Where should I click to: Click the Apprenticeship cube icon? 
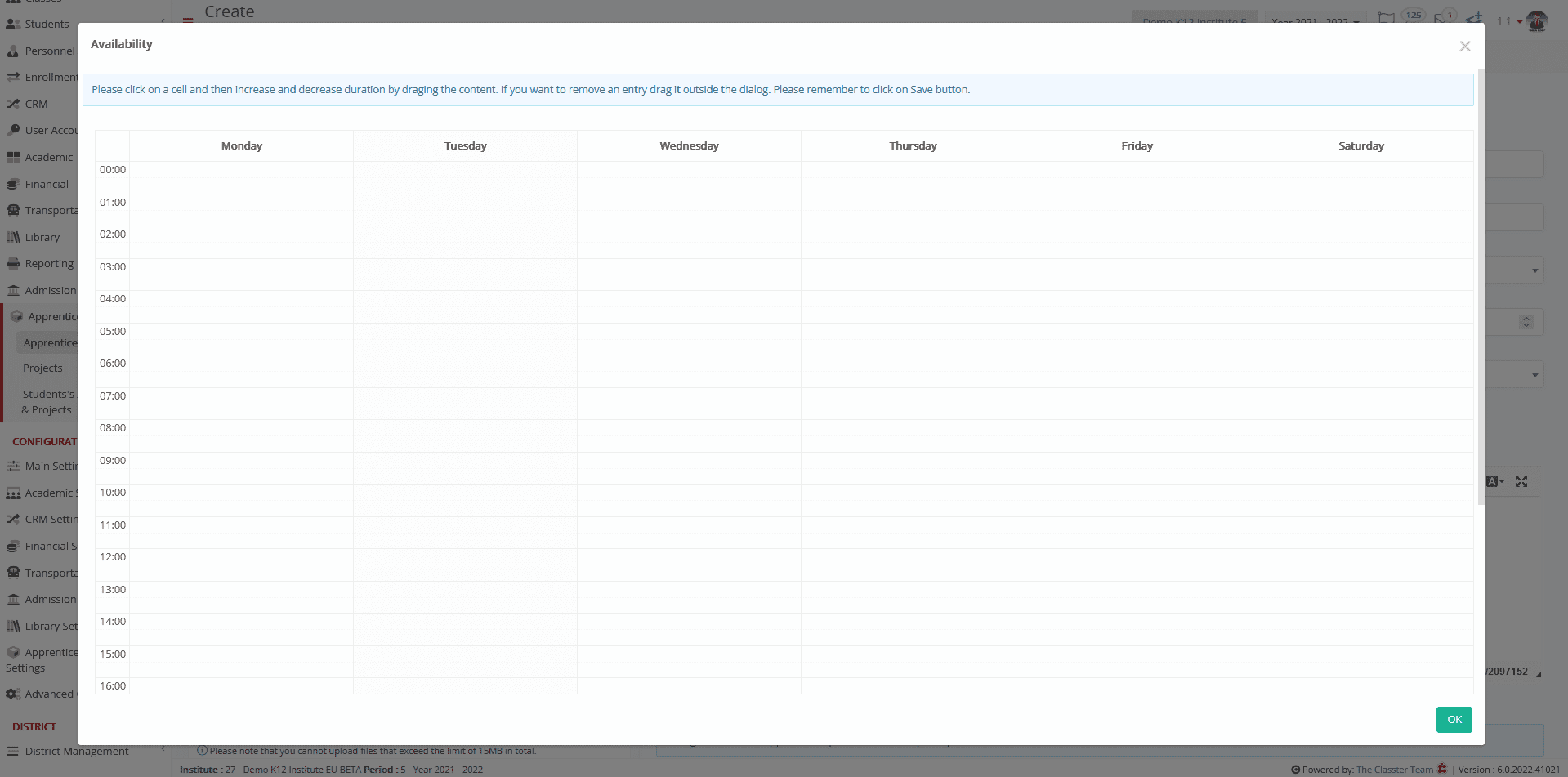16,317
